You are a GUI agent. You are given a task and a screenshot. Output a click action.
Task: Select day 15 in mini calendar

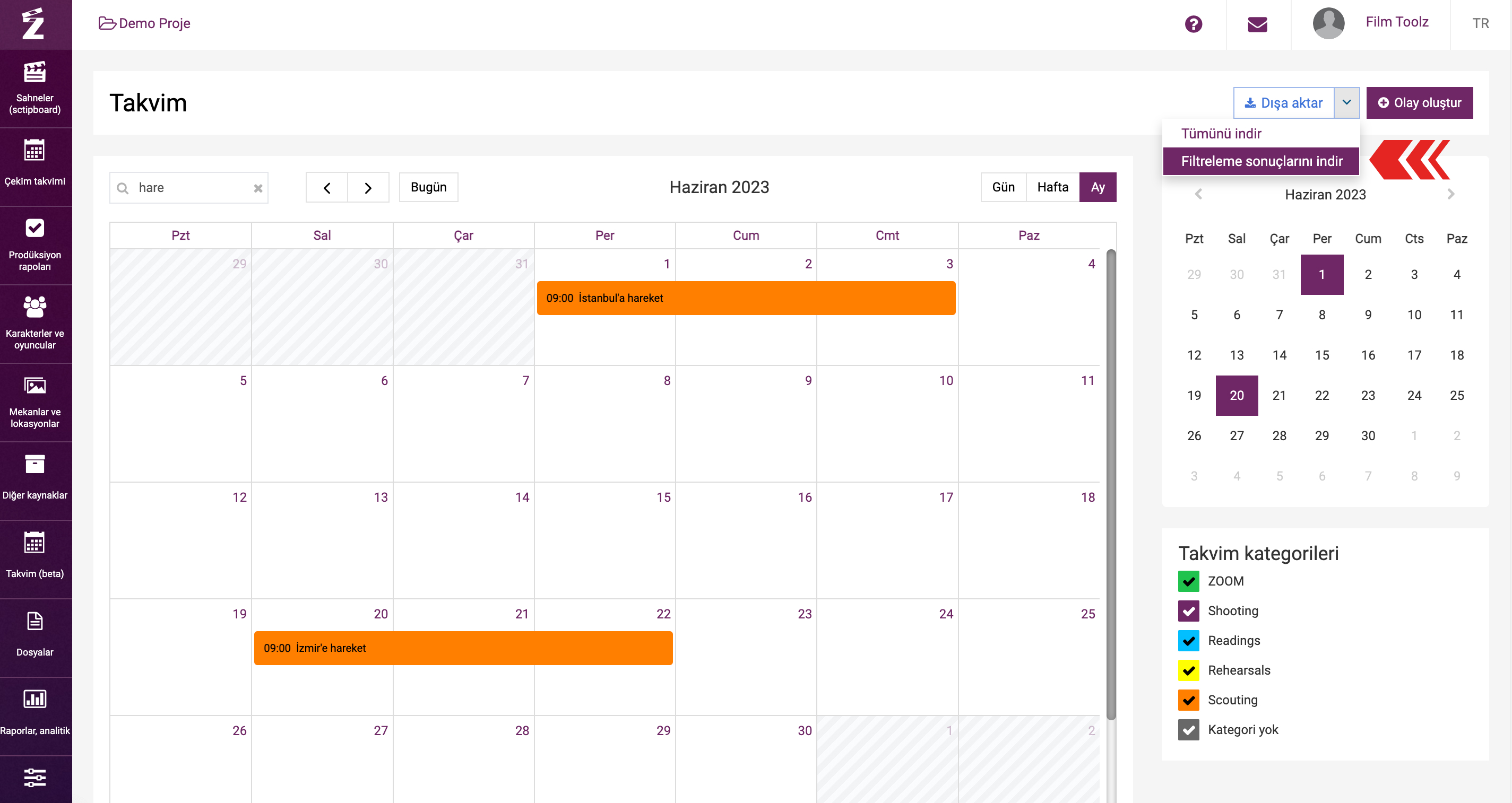click(x=1322, y=355)
